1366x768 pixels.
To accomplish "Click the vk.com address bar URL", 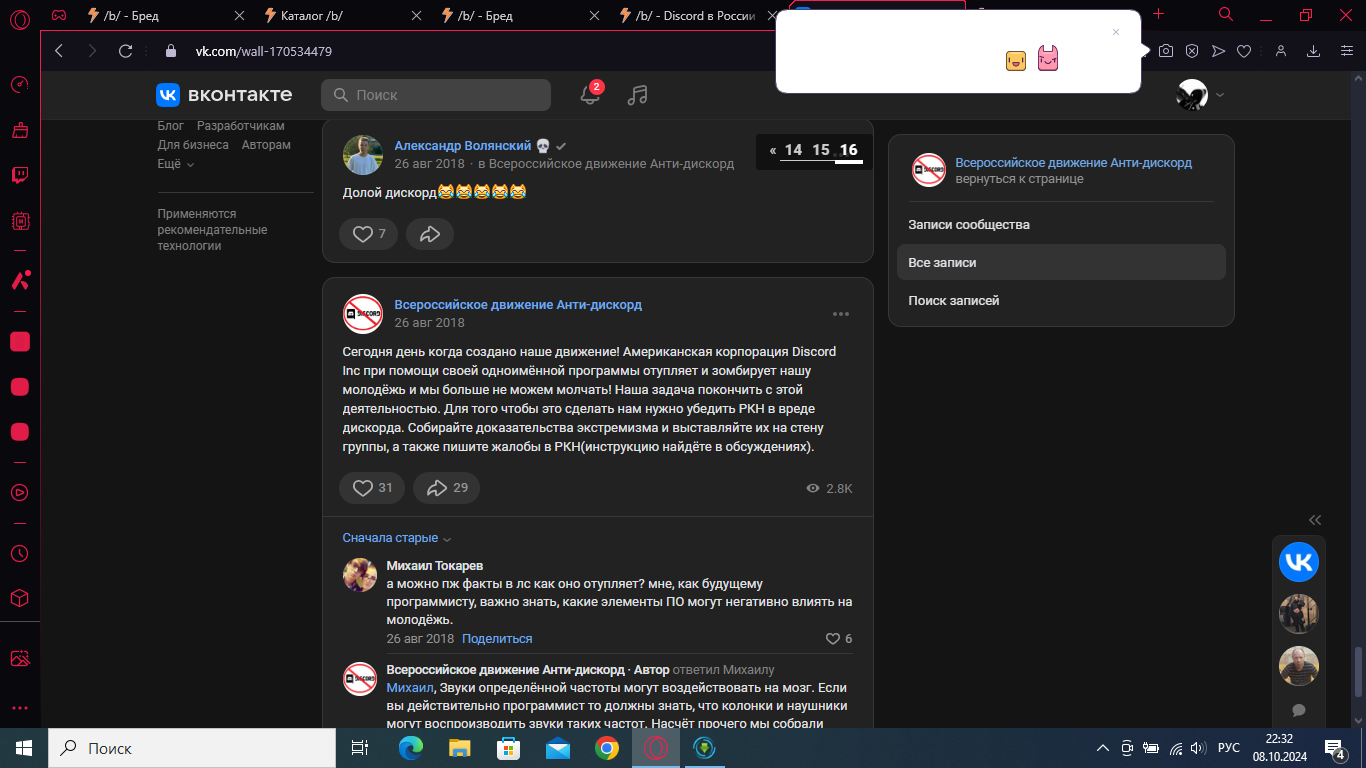I will [x=263, y=51].
